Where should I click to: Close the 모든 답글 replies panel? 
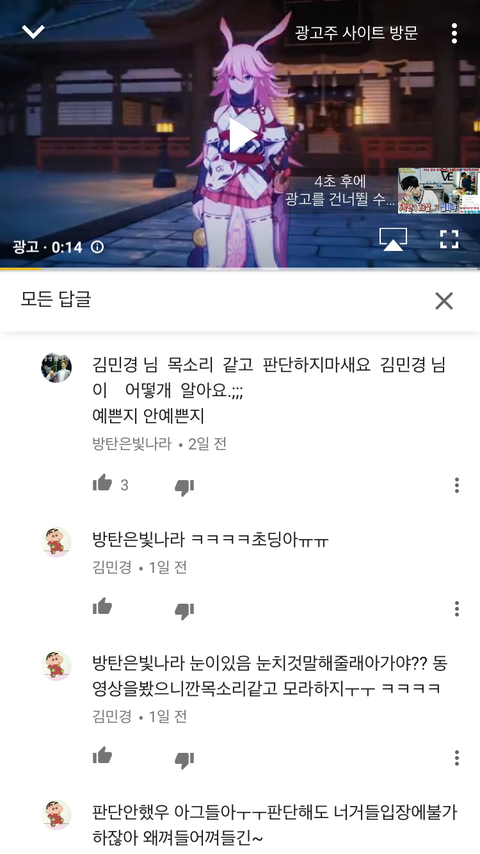point(444,301)
